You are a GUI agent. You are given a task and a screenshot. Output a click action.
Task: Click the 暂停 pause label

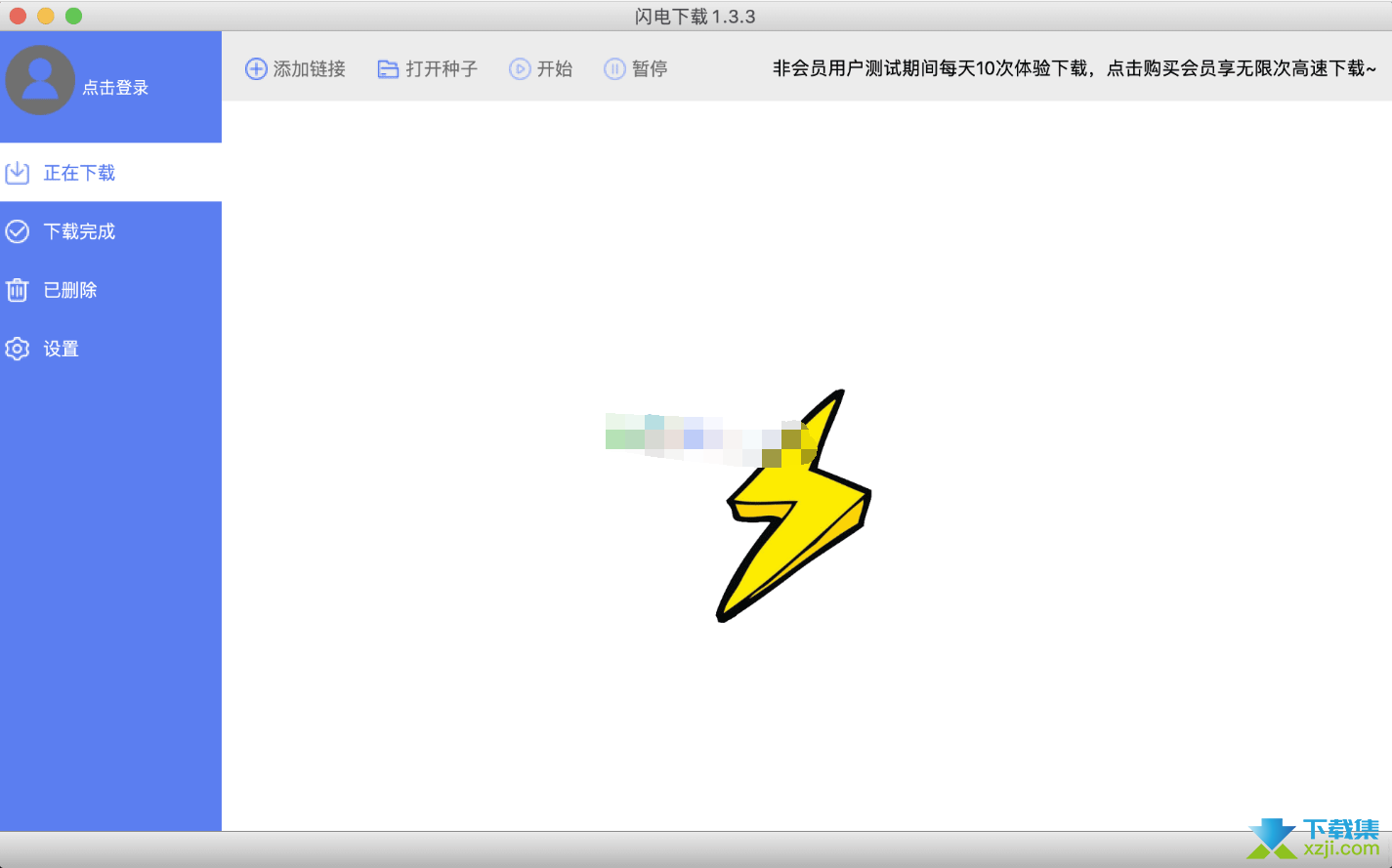tap(650, 68)
